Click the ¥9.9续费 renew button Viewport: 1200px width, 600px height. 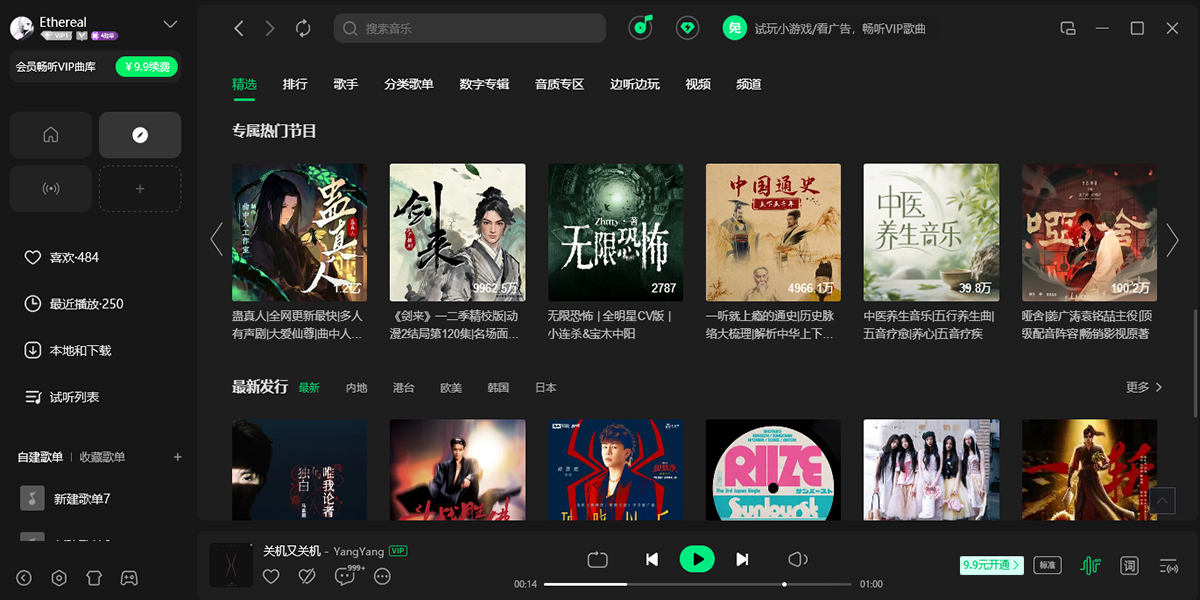point(148,67)
